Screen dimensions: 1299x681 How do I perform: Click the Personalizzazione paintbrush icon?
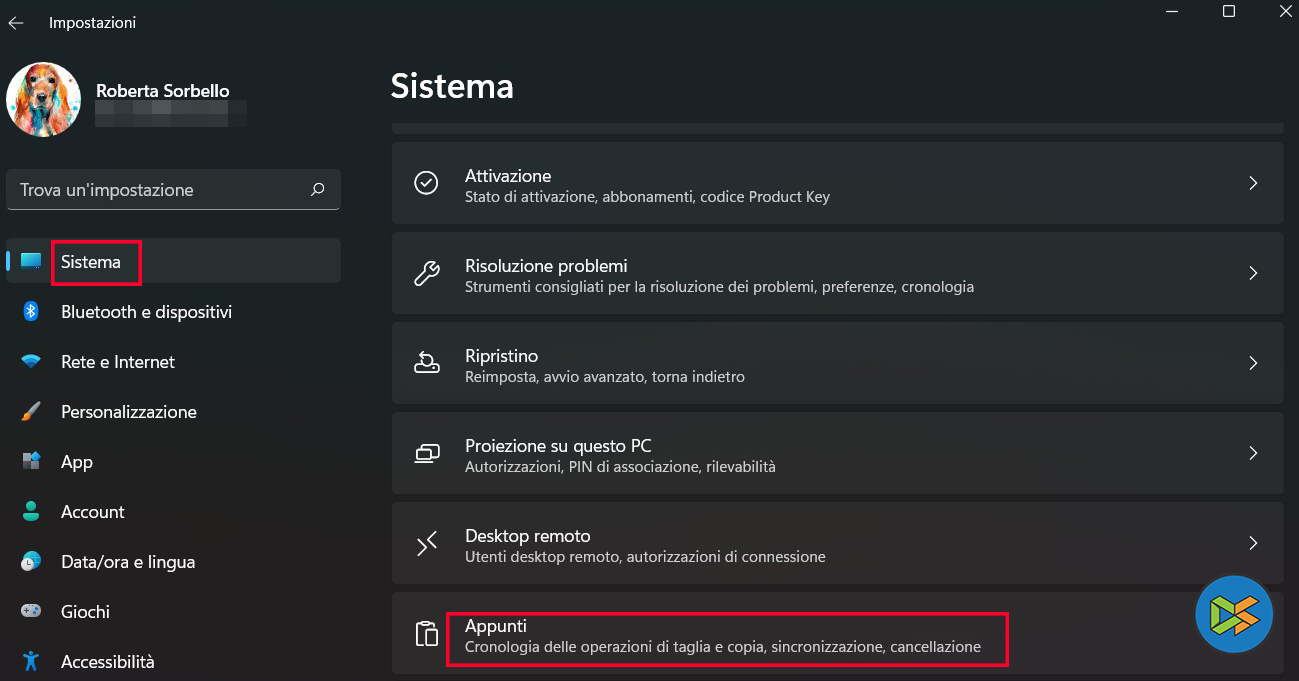pyautogui.click(x=31, y=412)
